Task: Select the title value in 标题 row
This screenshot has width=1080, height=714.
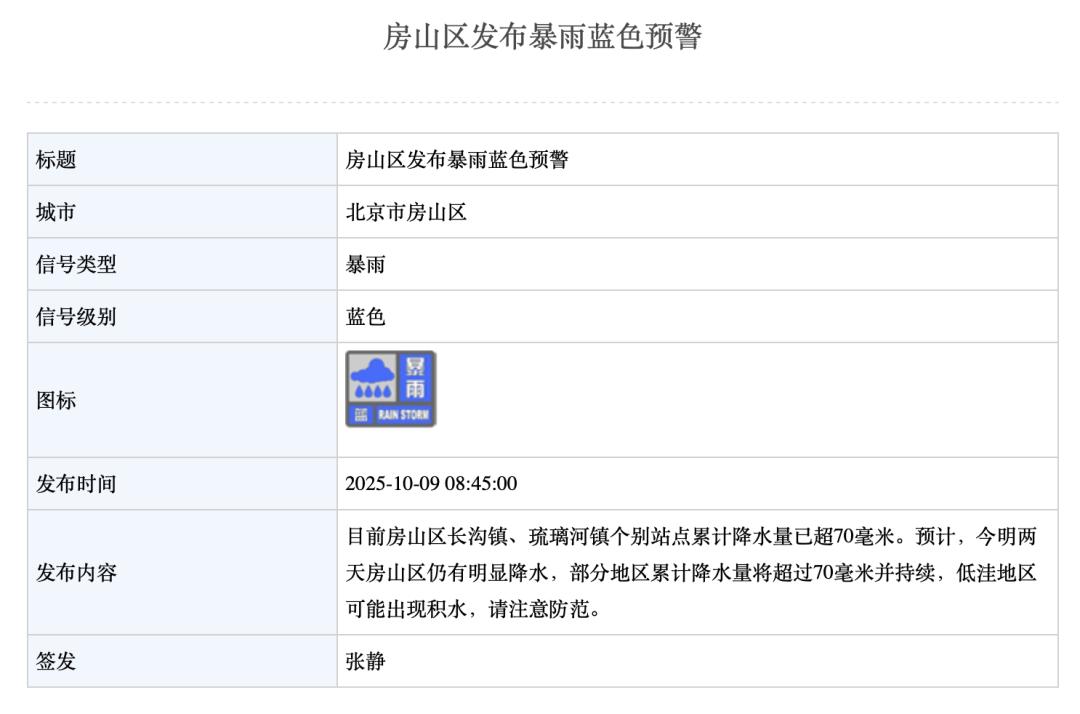Action: (x=457, y=160)
